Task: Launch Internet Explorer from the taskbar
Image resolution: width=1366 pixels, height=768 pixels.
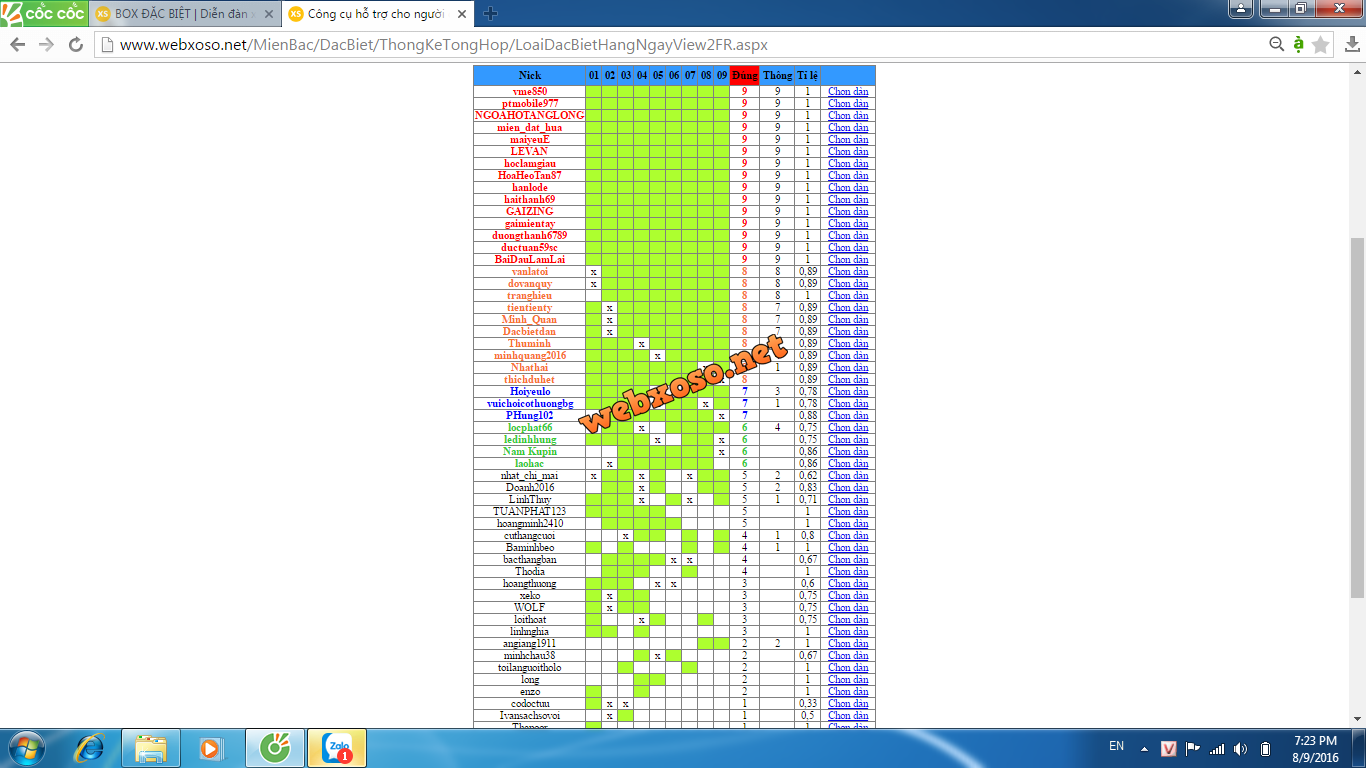Action: [91, 748]
